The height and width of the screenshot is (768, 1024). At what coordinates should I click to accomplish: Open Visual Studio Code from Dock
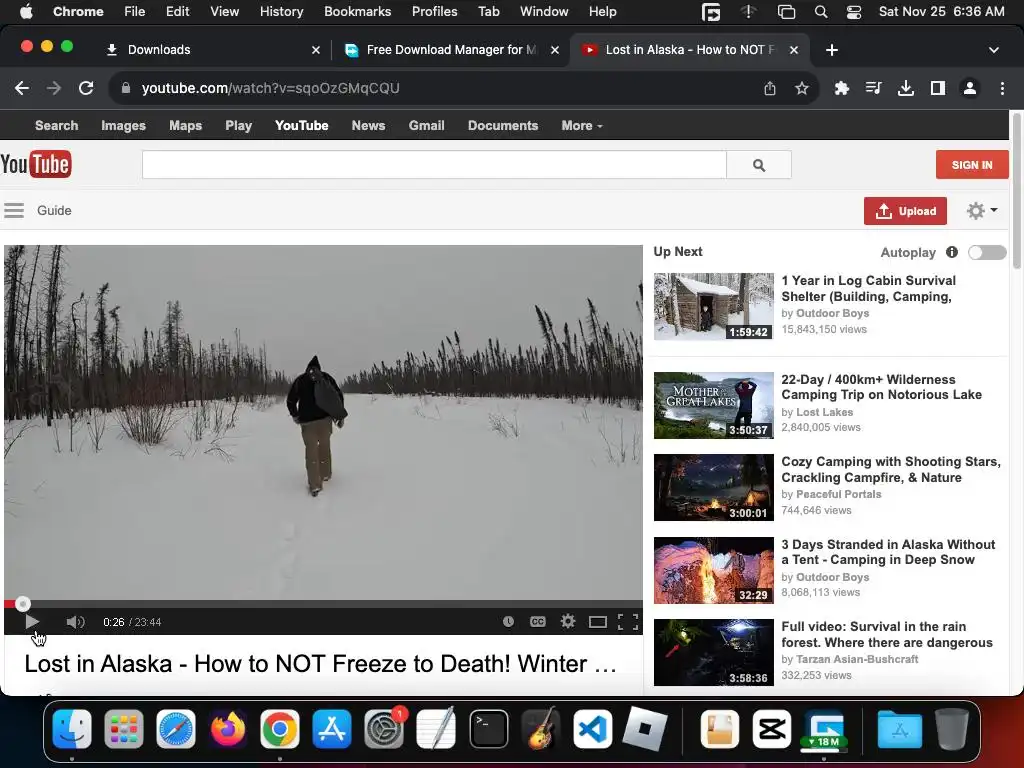[592, 729]
